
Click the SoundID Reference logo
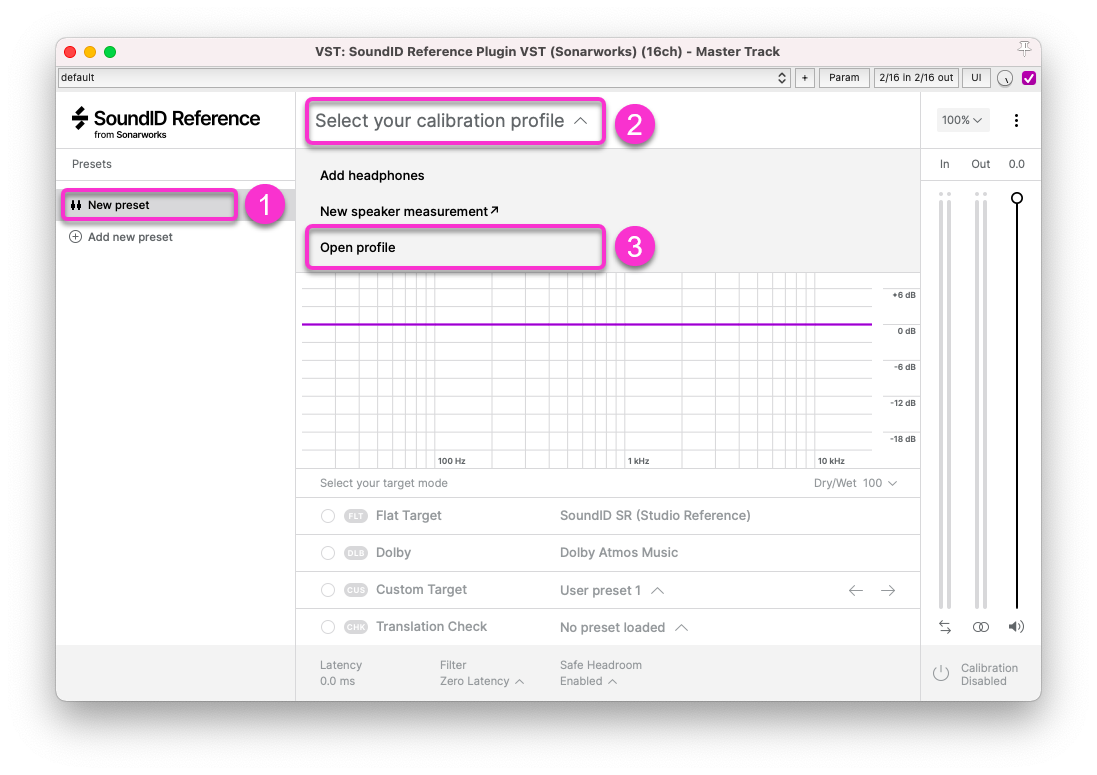[x=166, y=122]
